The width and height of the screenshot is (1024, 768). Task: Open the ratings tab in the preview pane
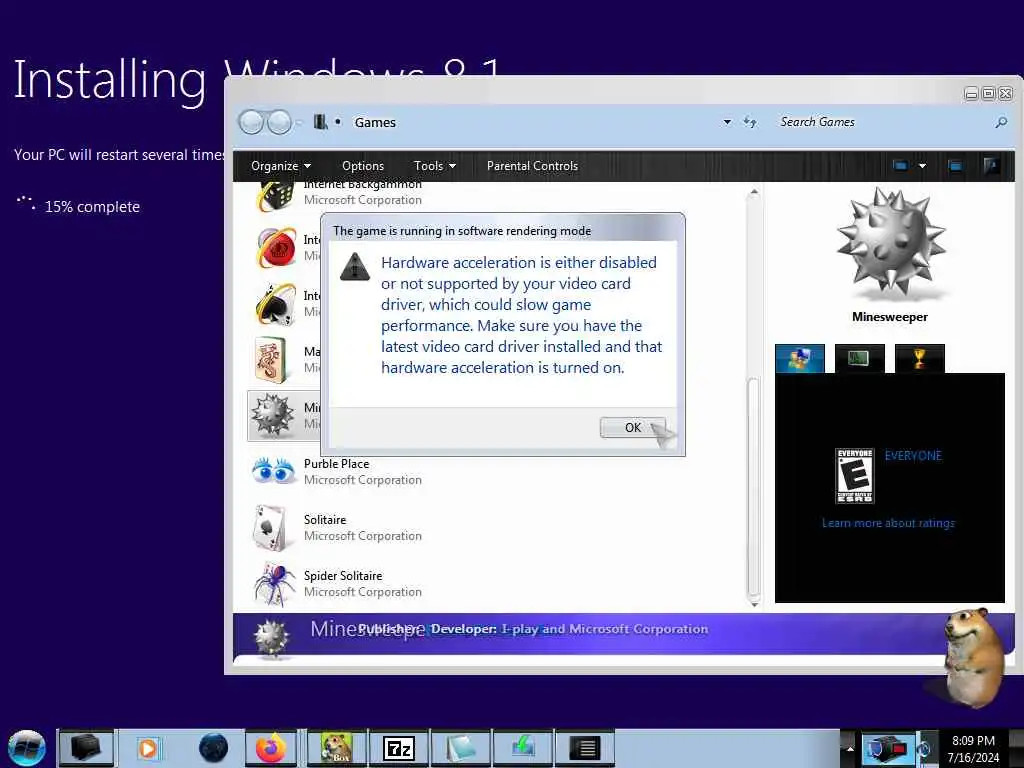tap(800, 359)
